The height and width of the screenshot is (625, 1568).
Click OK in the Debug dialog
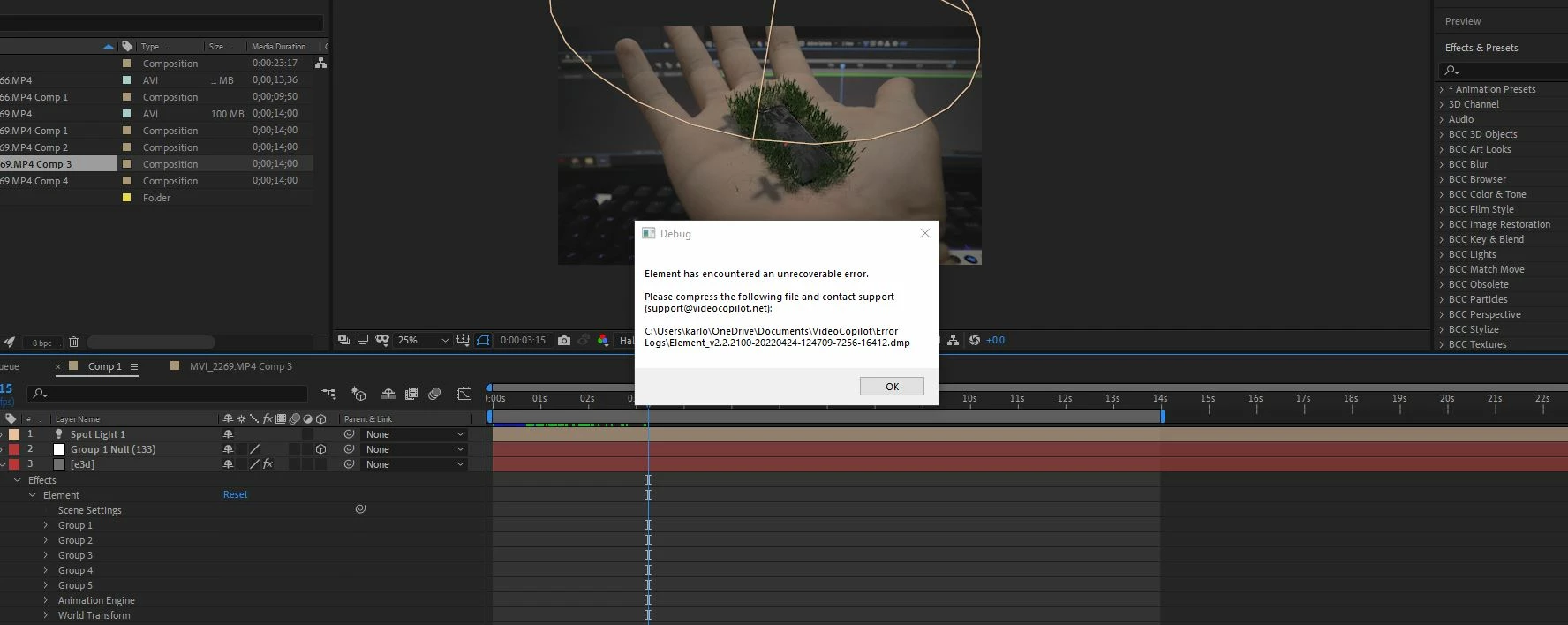tap(892, 387)
